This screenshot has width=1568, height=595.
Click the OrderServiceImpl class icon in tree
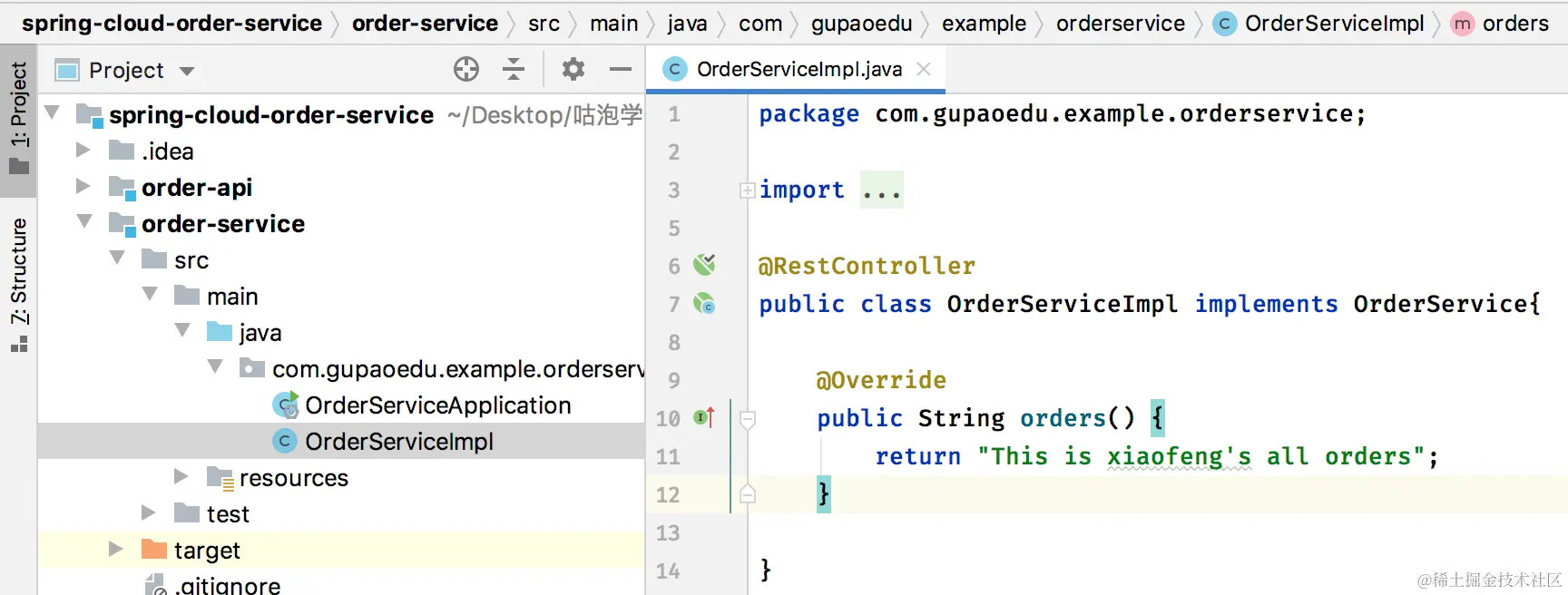click(285, 441)
